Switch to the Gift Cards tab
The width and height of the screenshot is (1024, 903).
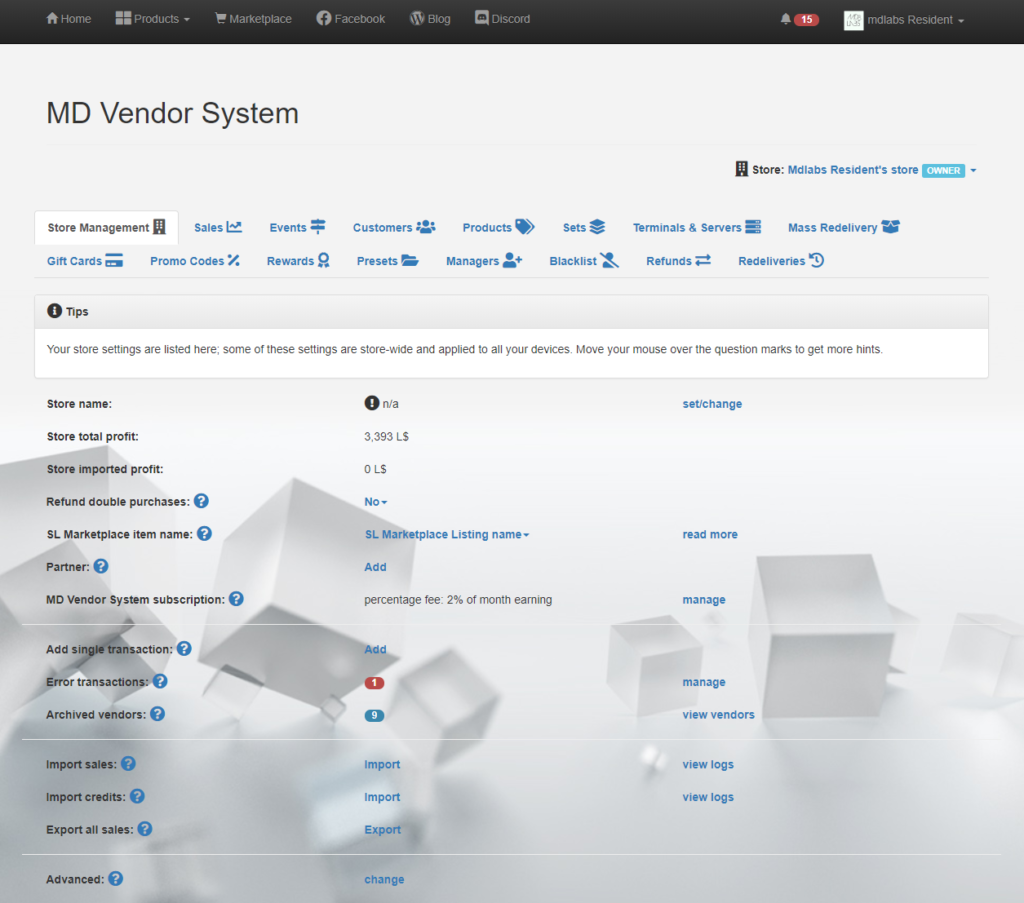tap(85, 261)
